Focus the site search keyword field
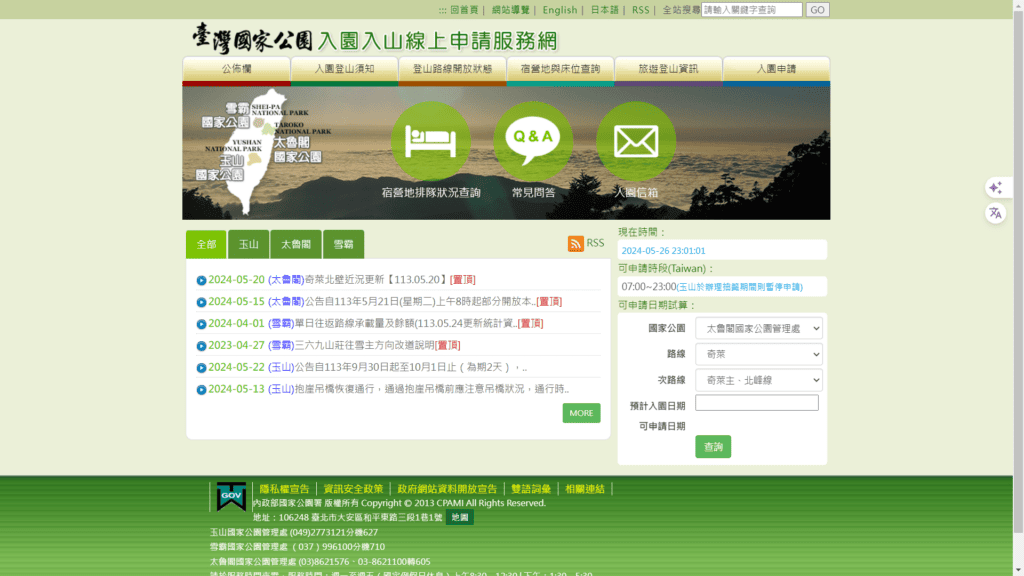 point(752,10)
